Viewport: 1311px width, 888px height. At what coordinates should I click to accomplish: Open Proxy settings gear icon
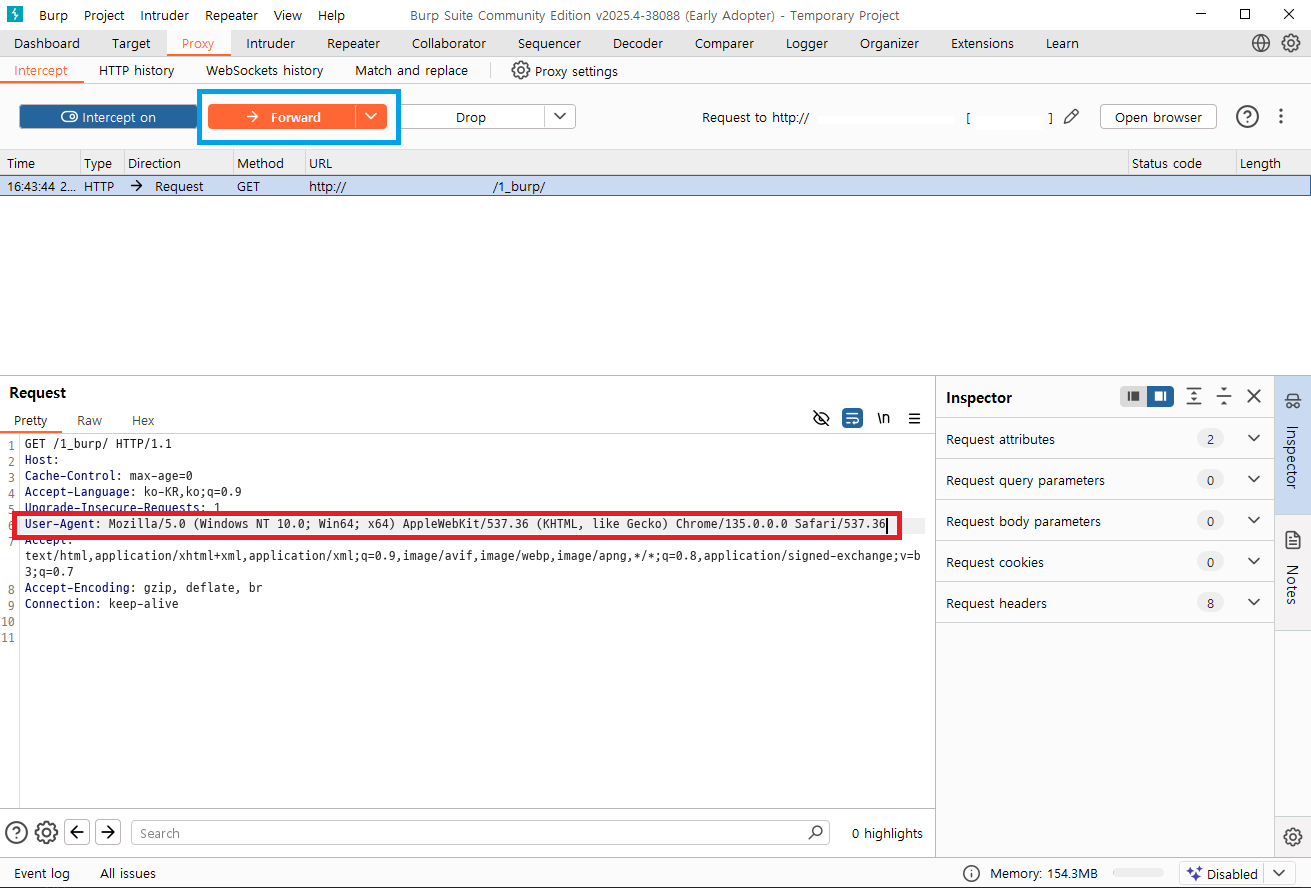click(520, 70)
